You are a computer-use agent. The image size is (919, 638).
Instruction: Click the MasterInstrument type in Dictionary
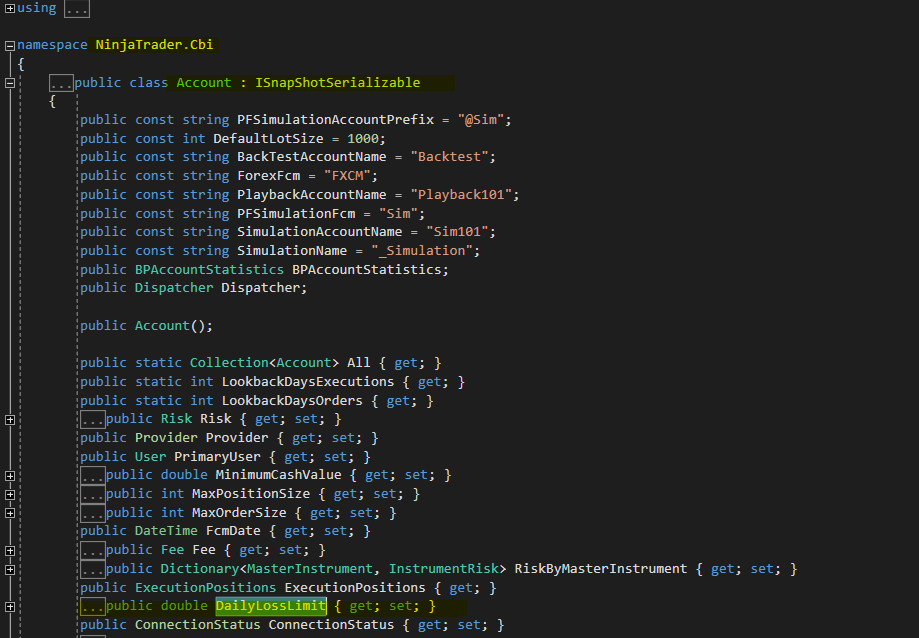click(309, 569)
